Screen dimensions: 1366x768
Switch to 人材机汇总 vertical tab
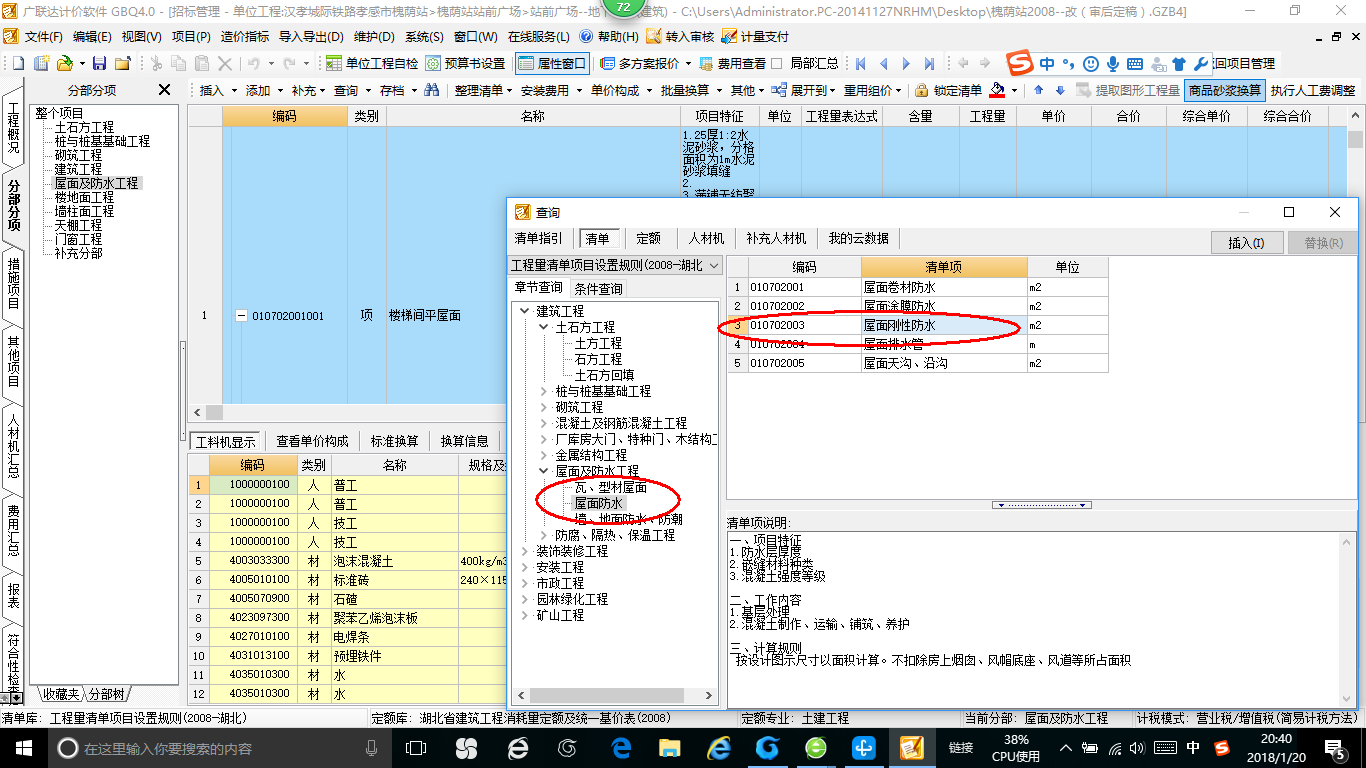point(13,446)
